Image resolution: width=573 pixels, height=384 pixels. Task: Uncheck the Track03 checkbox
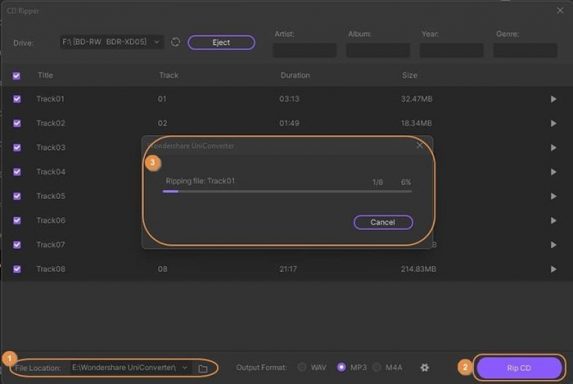point(17,148)
